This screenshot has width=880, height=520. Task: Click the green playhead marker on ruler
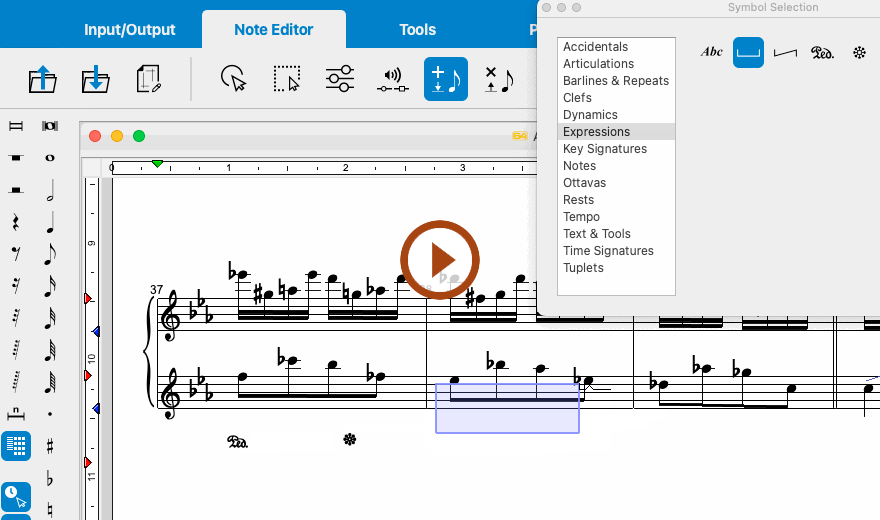coord(157,163)
